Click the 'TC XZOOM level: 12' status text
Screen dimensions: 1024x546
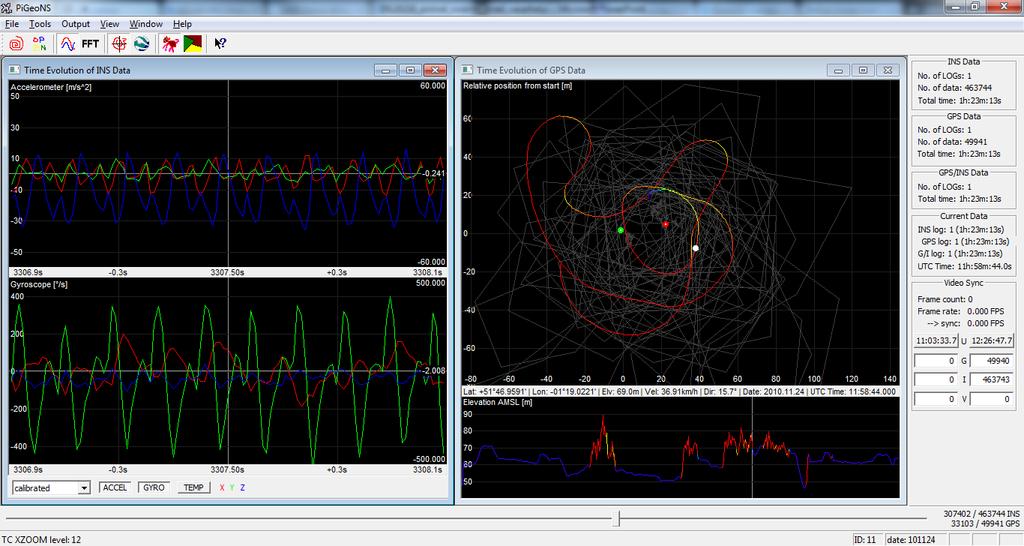41,539
